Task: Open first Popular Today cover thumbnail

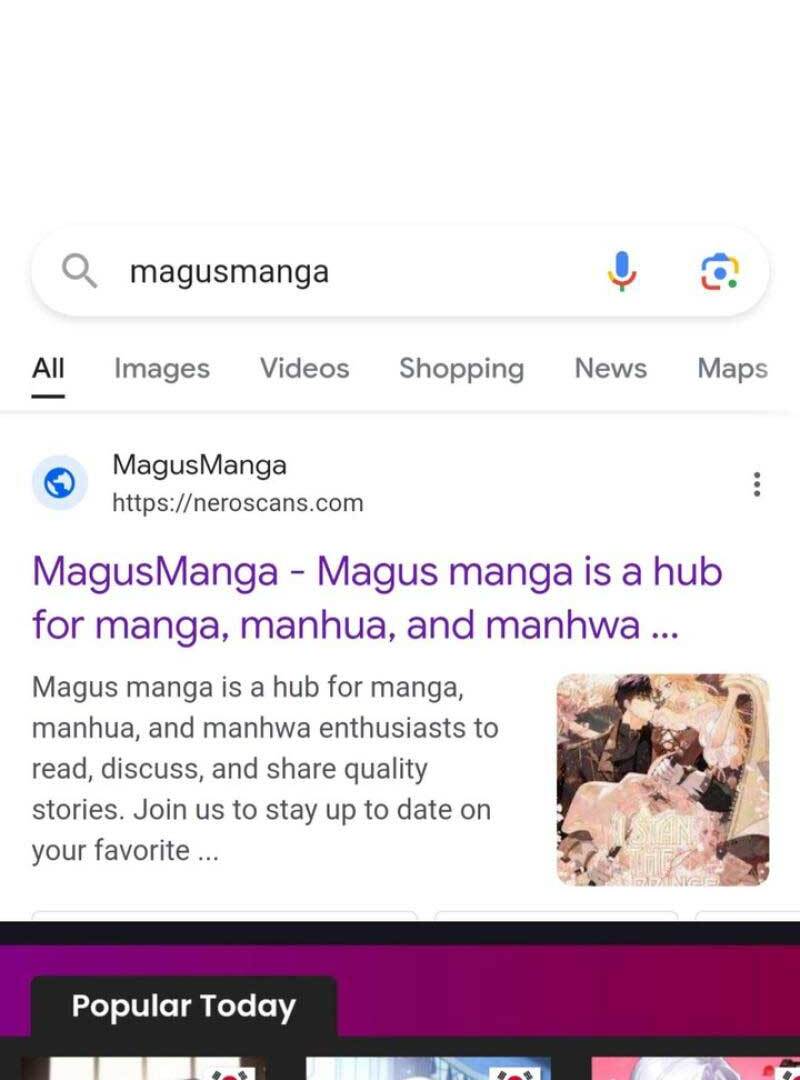Action: coord(143,1068)
